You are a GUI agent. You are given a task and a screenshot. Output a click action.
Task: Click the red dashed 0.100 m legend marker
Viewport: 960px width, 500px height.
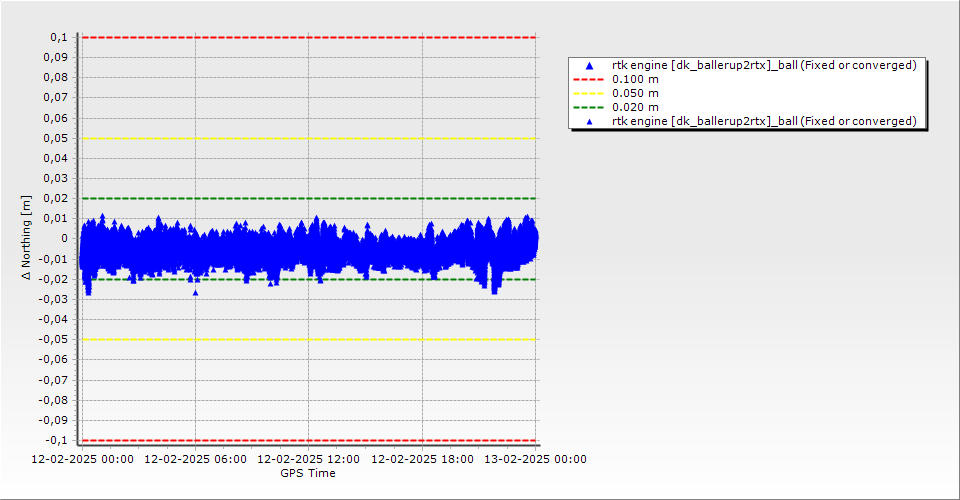coord(589,79)
